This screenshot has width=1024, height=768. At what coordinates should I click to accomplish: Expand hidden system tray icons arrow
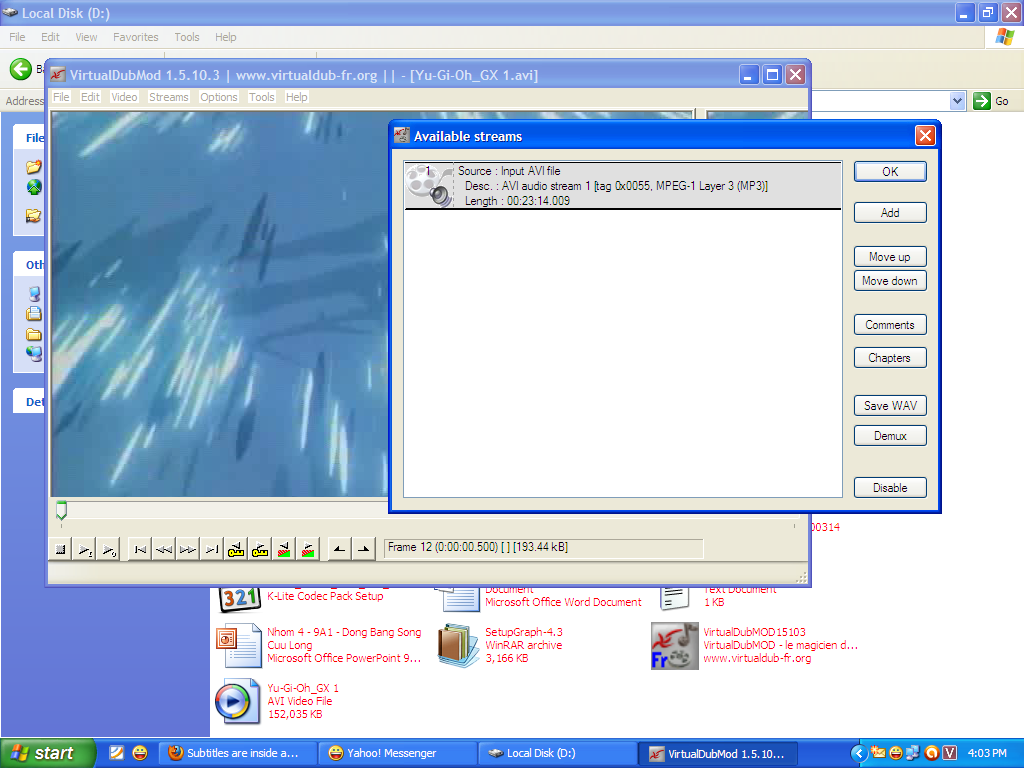859,753
